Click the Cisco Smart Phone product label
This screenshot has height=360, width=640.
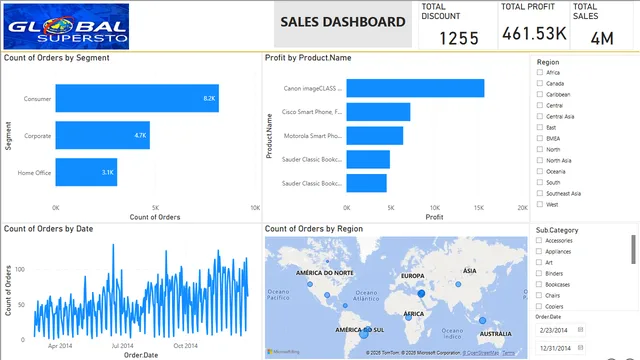(x=312, y=112)
